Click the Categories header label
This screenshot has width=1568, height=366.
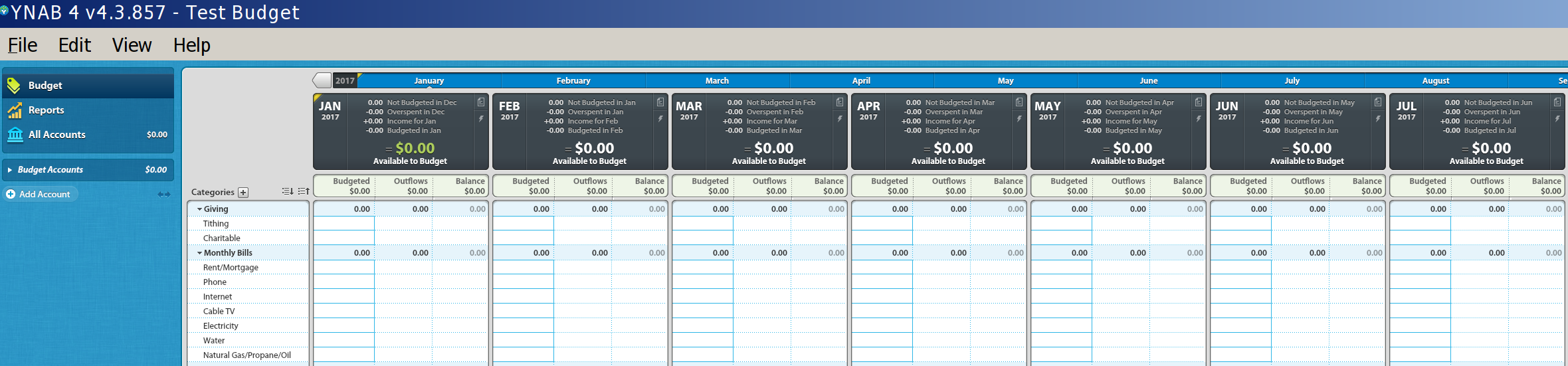click(213, 193)
